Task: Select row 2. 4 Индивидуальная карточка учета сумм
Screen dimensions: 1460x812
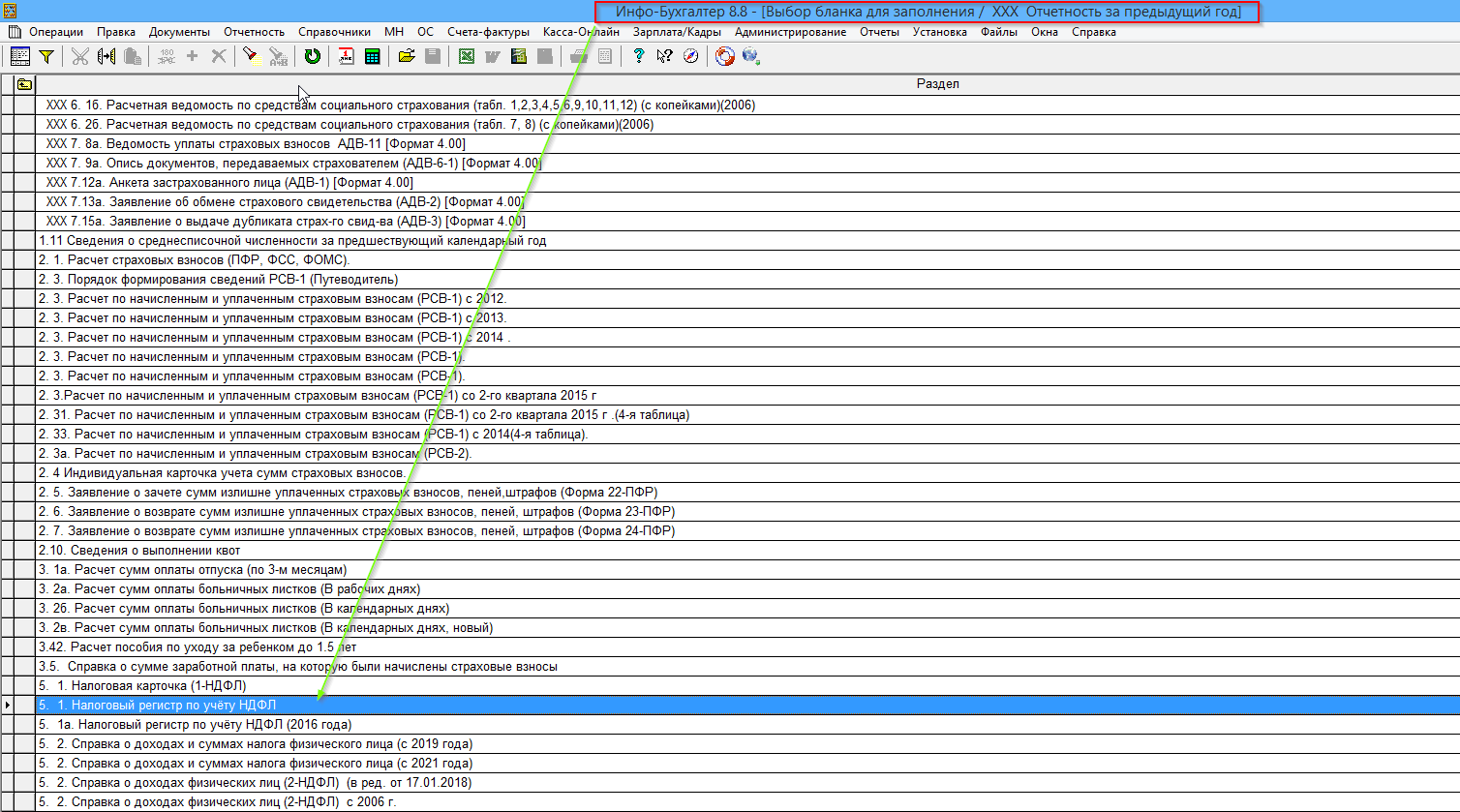Action: (x=746, y=473)
